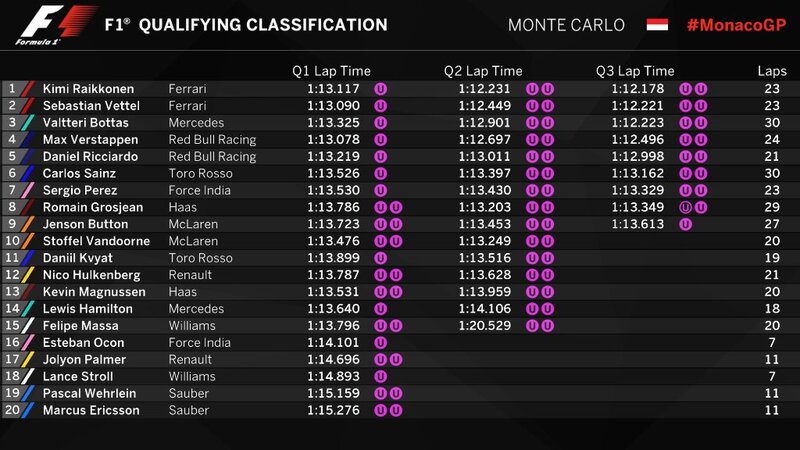Select the tyre icon beside Kvyat's Q1 time
Image resolution: width=800 pixels, height=450 pixels.
coord(381,258)
